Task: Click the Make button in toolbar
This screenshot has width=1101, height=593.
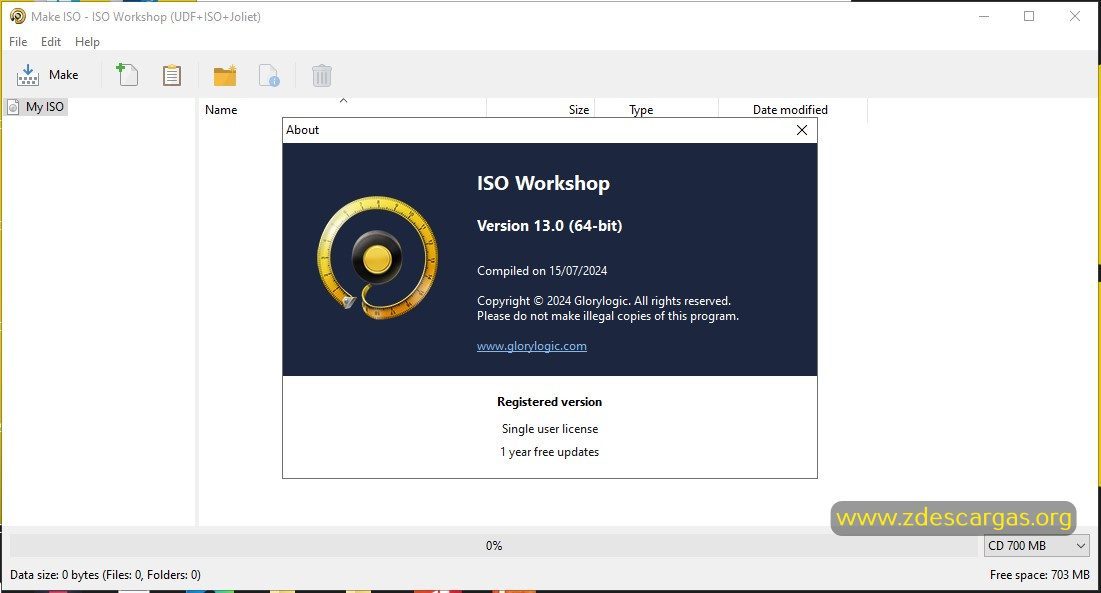Action: point(48,74)
